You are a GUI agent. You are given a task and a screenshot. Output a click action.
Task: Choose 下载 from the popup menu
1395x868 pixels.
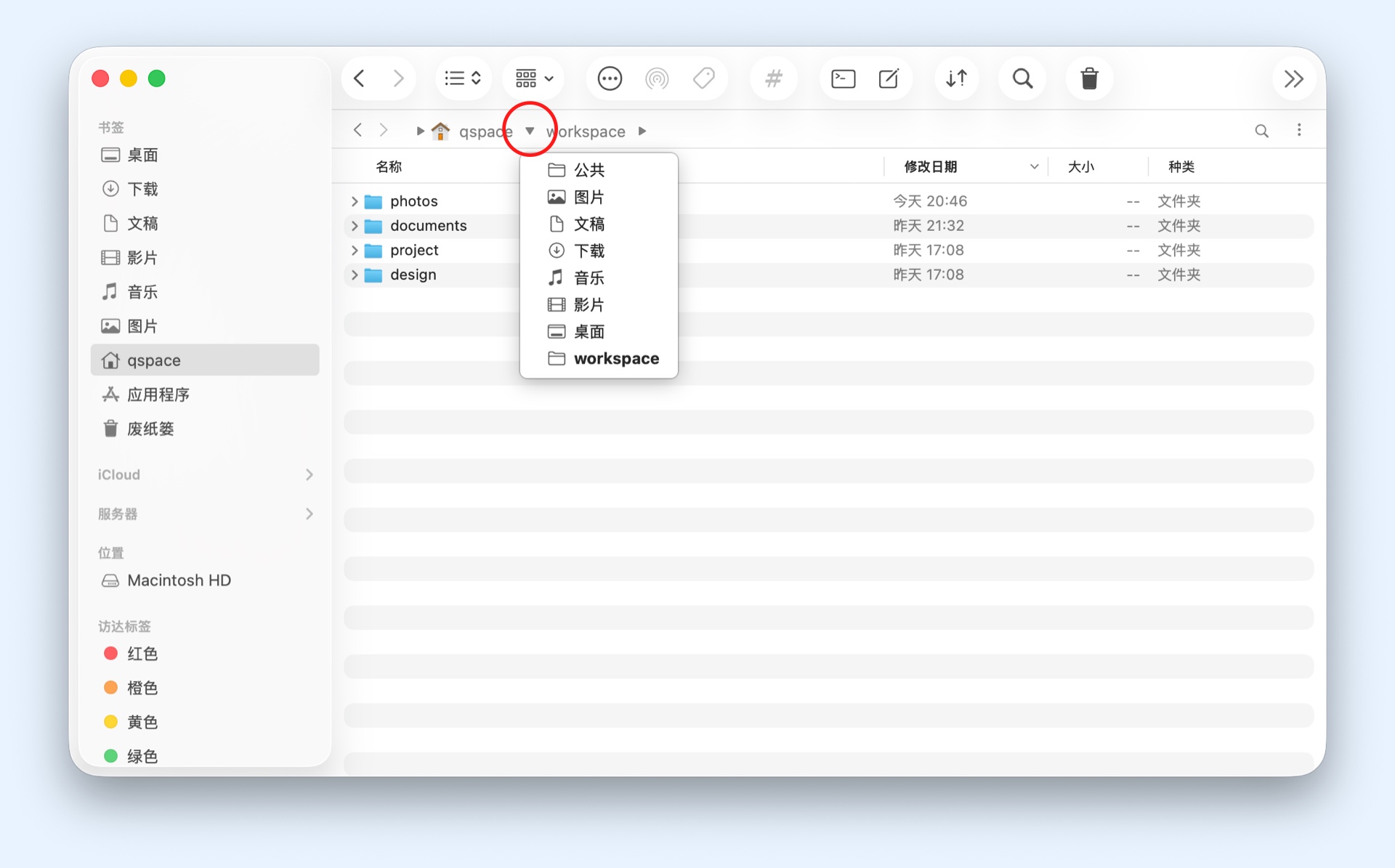(589, 251)
